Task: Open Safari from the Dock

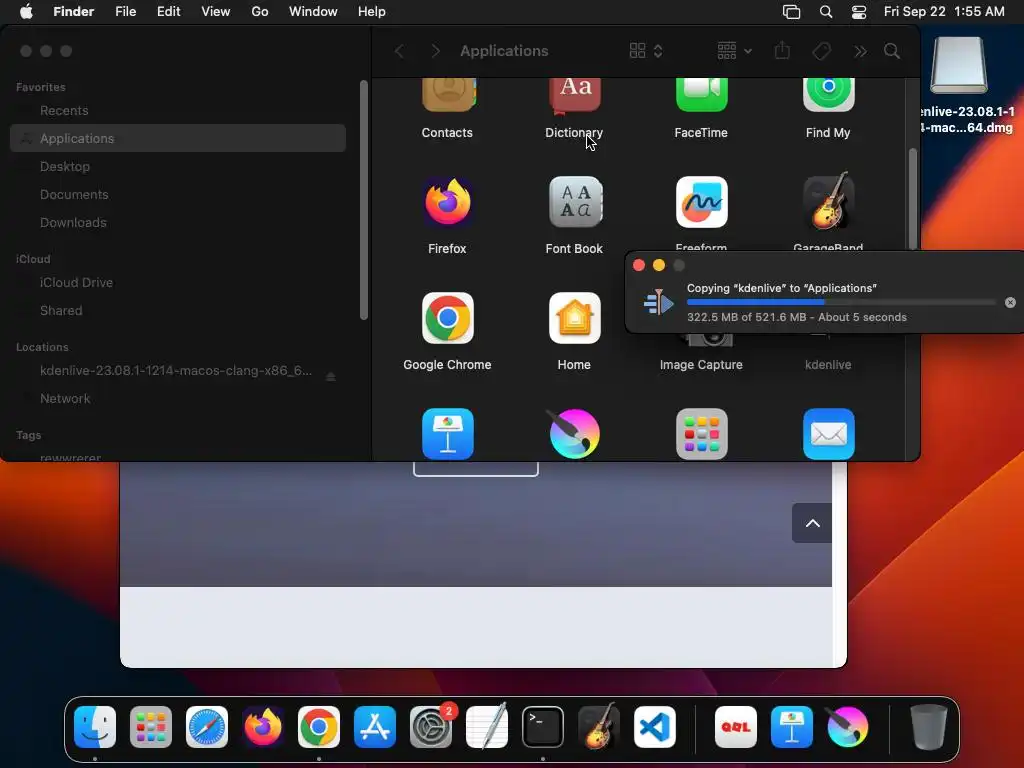Action: (207, 727)
